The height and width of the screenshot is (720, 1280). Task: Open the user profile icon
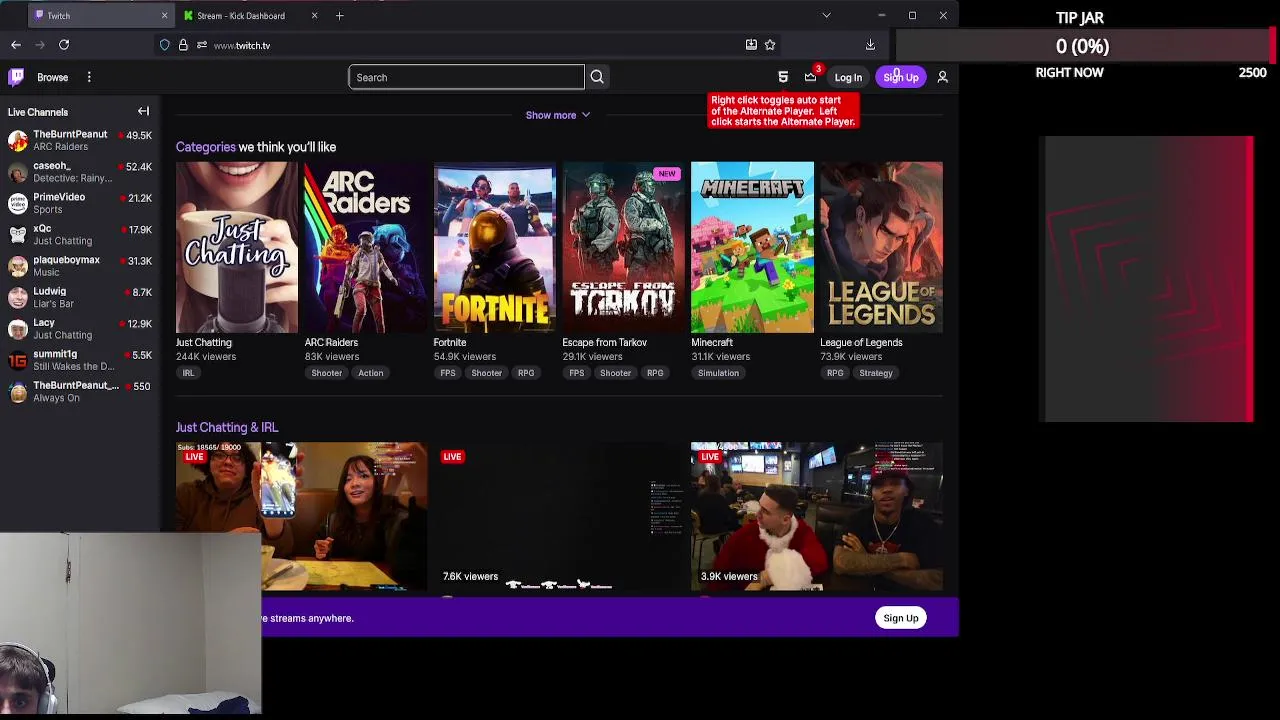click(x=942, y=77)
